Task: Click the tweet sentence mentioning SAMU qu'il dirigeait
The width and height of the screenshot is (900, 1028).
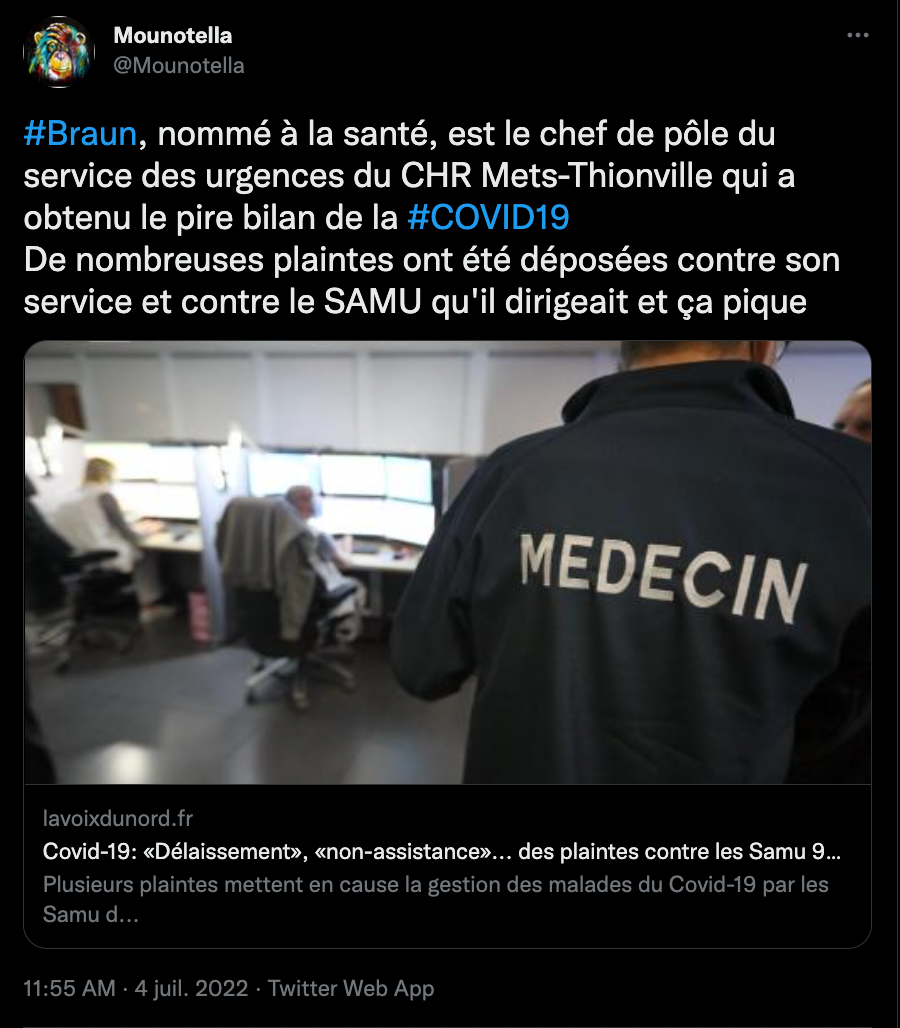Action: (x=415, y=302)
